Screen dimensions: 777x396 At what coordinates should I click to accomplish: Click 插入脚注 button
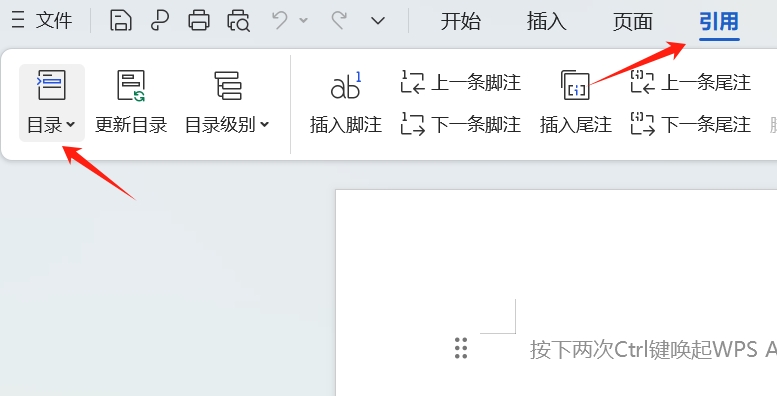[x=346, y=103]
